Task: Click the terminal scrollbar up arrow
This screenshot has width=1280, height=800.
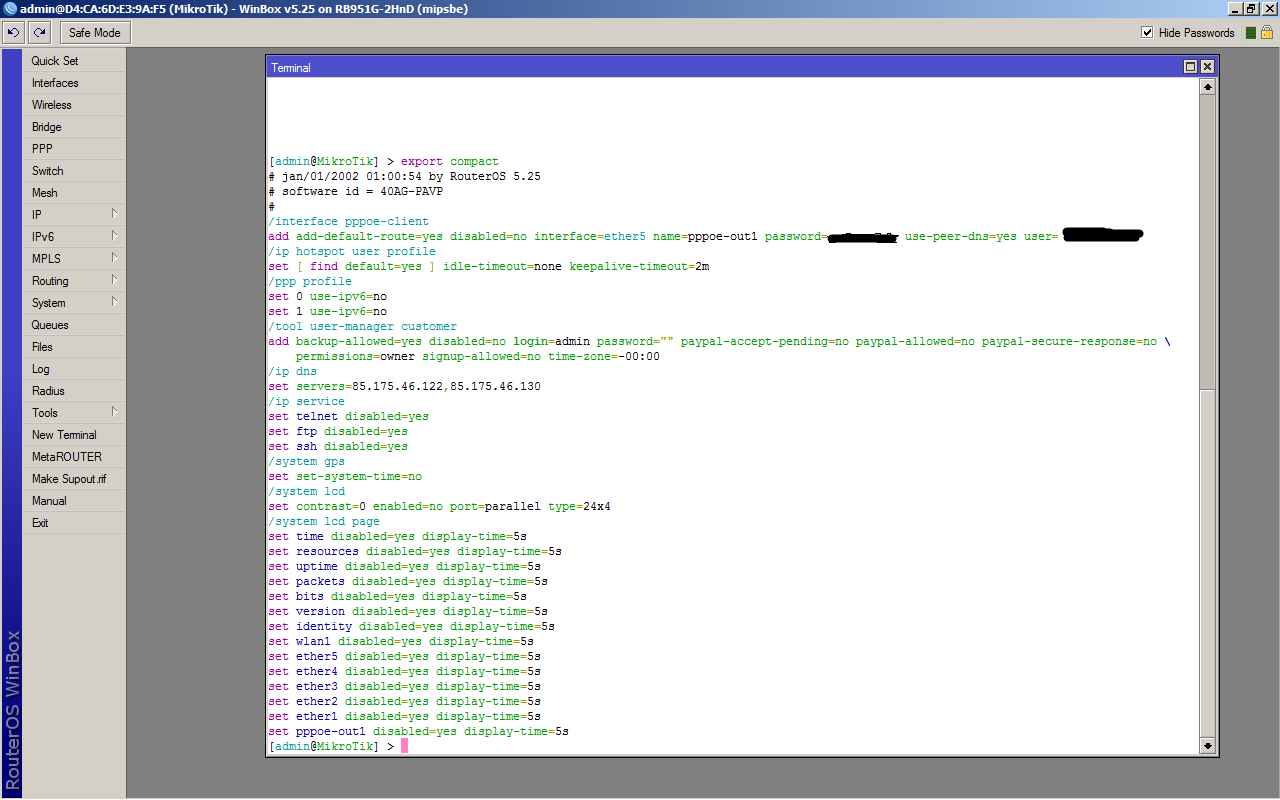Action: point(1207,87)
